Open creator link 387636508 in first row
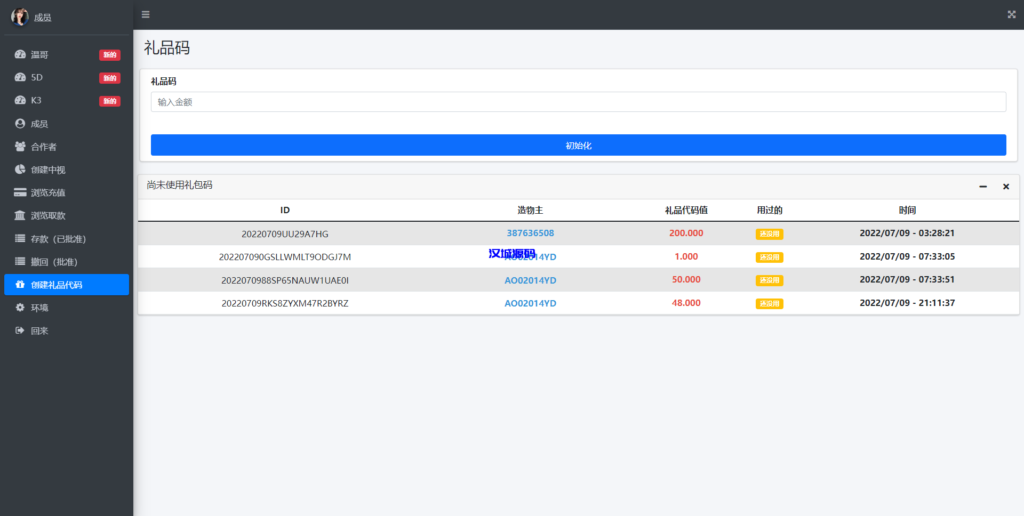 (530, 234)
